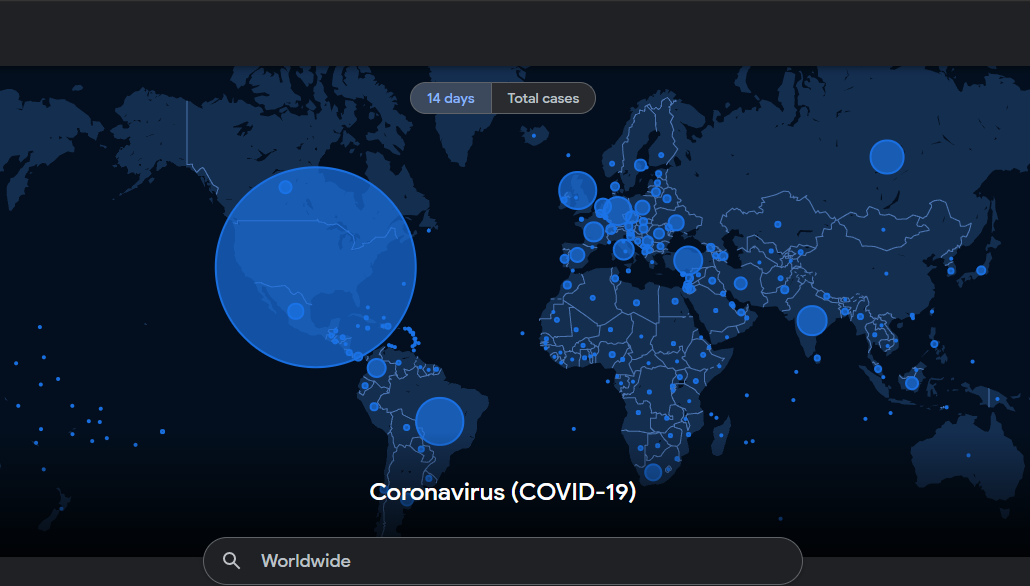Switch to the Total cases view
This screenshot has width=1030, height=586.
coord(543,98)
